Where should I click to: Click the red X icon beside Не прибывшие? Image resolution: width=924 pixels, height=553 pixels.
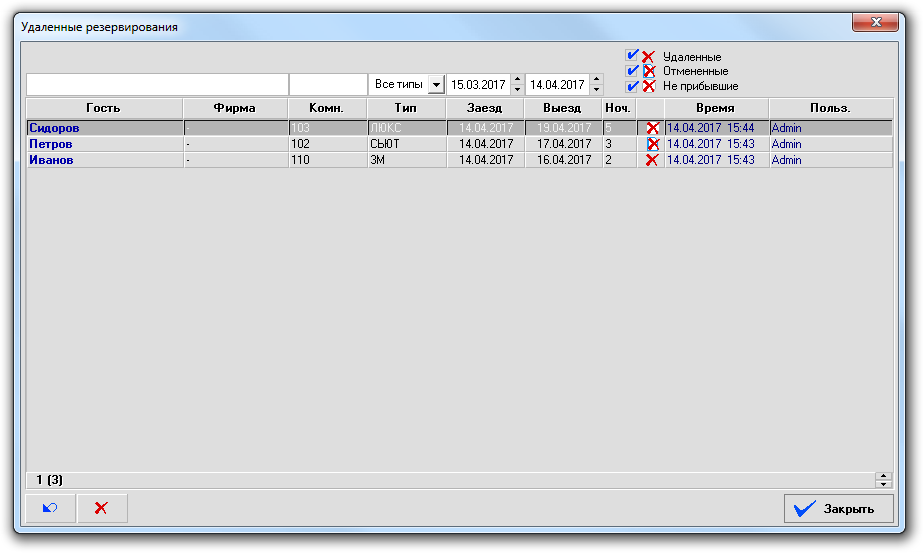point(648,87)
